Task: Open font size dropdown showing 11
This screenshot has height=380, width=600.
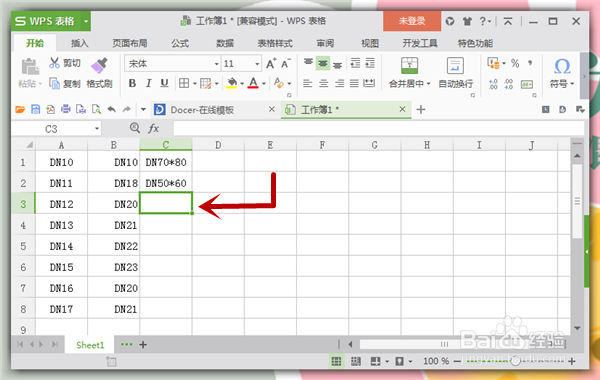Action: pos(241,64)
